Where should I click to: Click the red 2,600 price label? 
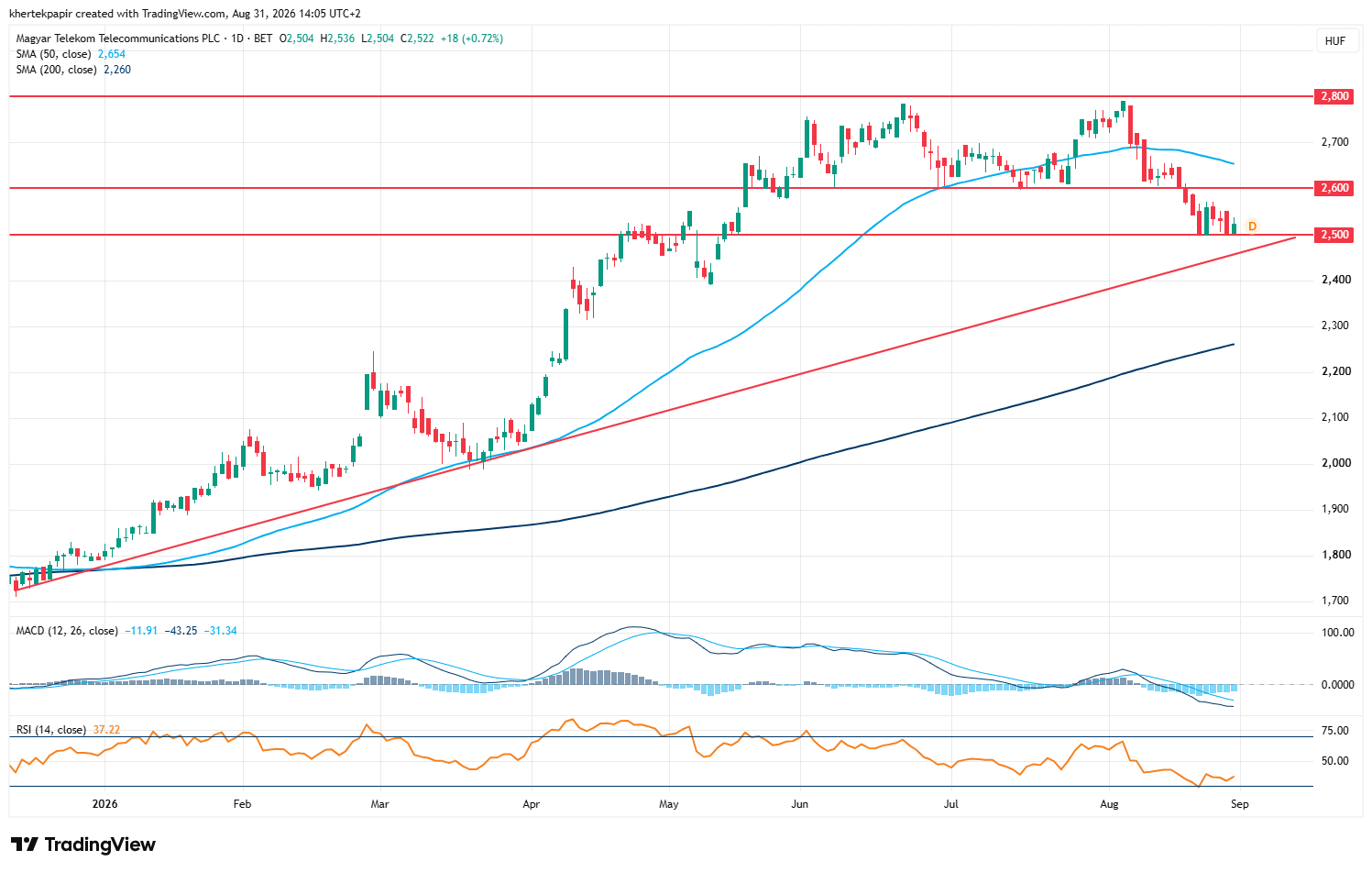click(1334, 188)
